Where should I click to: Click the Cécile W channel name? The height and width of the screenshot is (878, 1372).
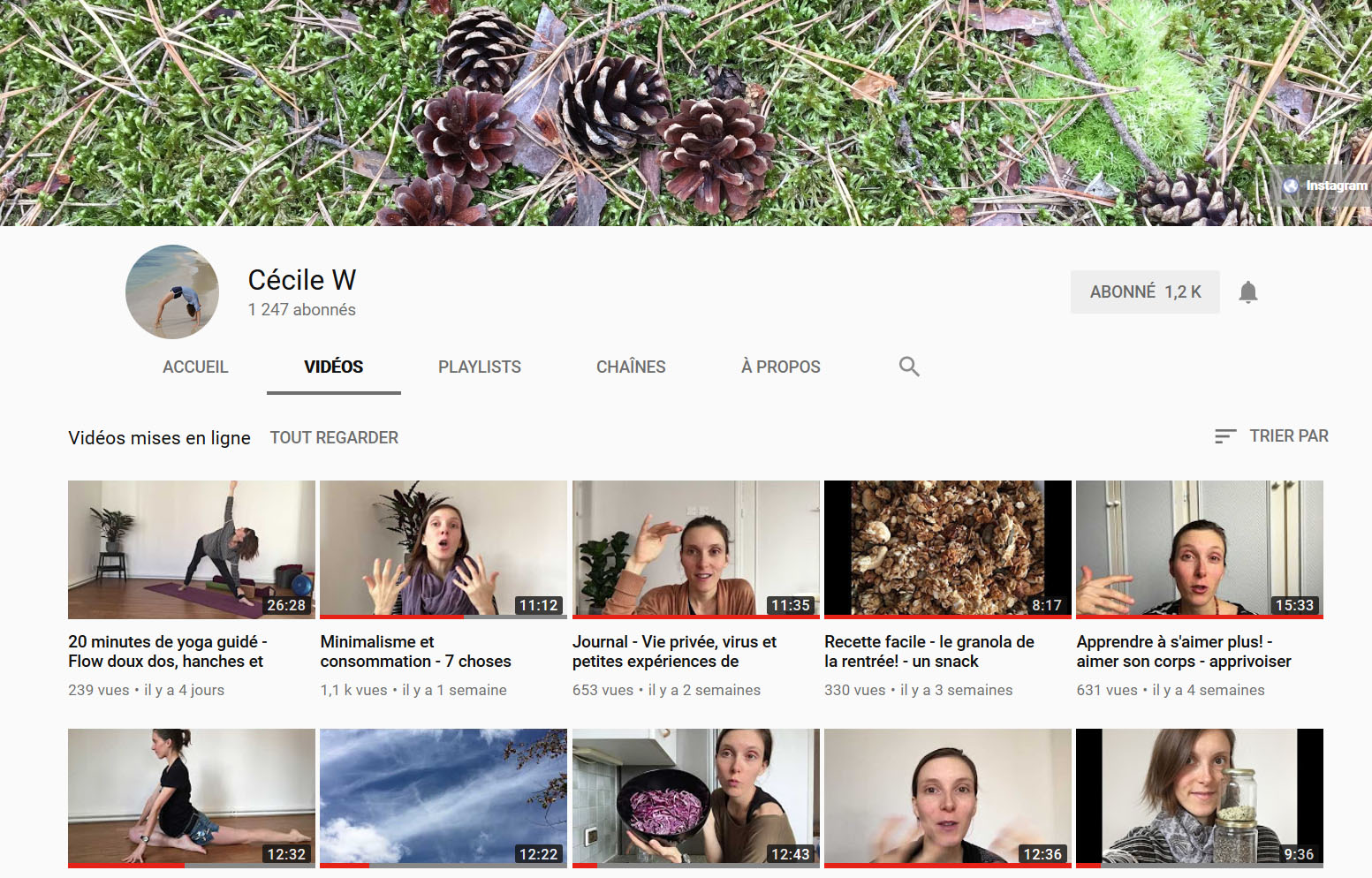click(x=302, y=280)
